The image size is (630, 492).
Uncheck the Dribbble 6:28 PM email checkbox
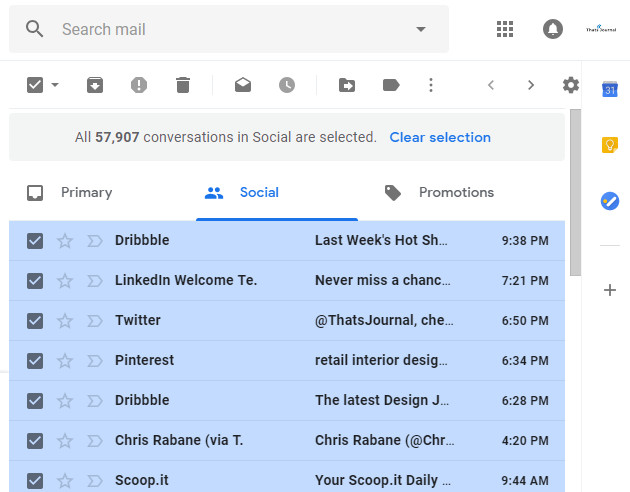click(x=35, y=400)
